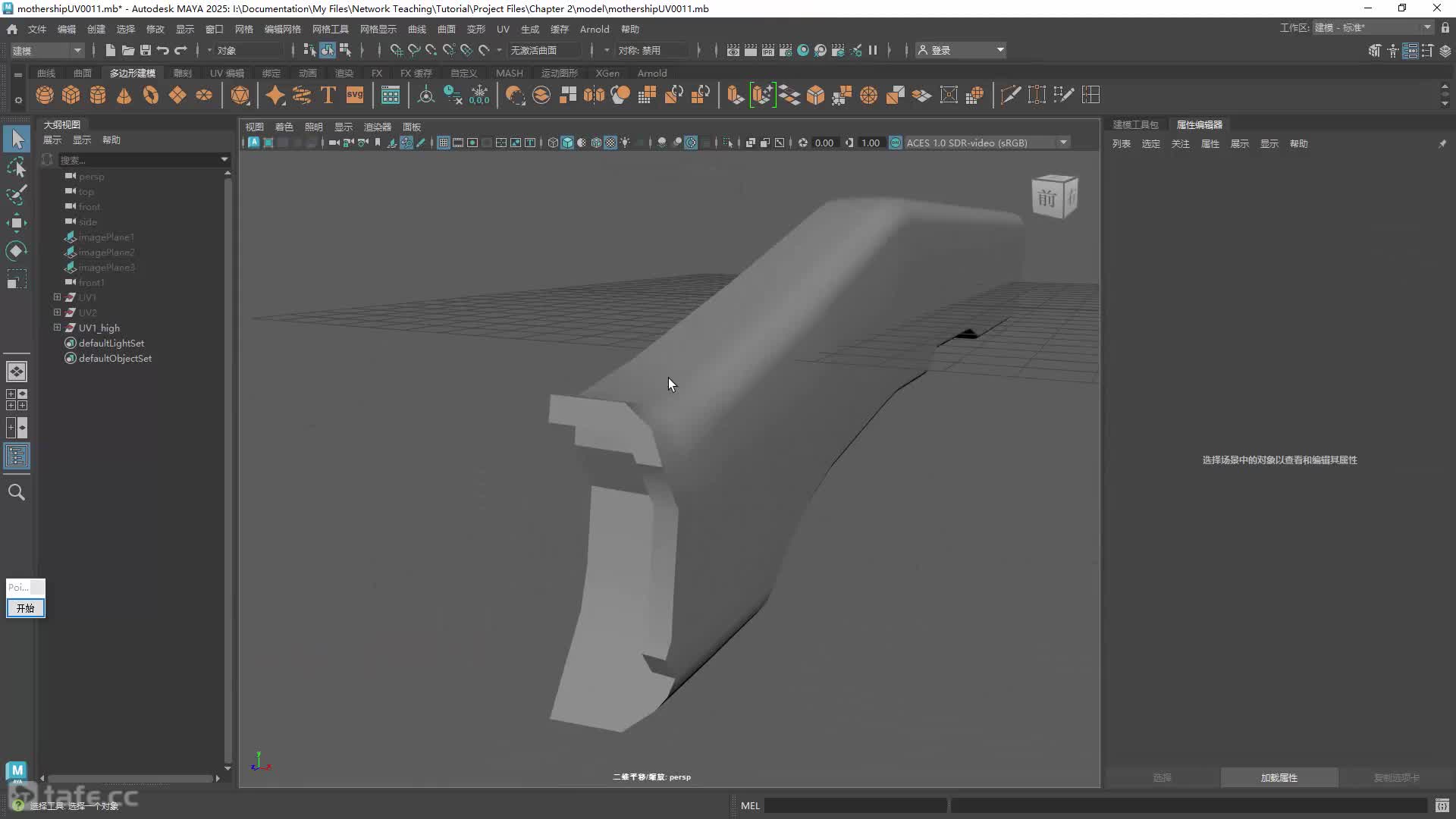Open the outliner search filter dropdown arrow
This screenshot has width=1456, height=819.
tap(224, 159)
